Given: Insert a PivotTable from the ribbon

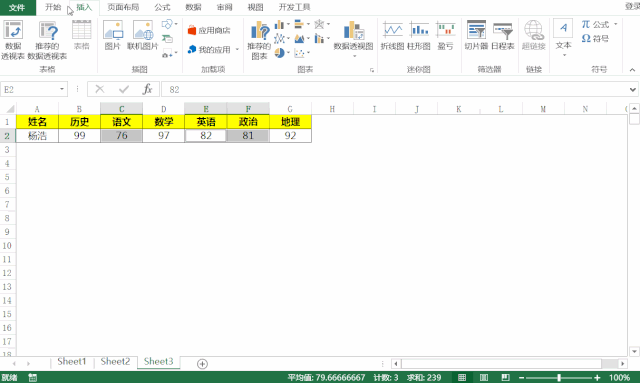Looking at the screenshot, I should (13, 40).
